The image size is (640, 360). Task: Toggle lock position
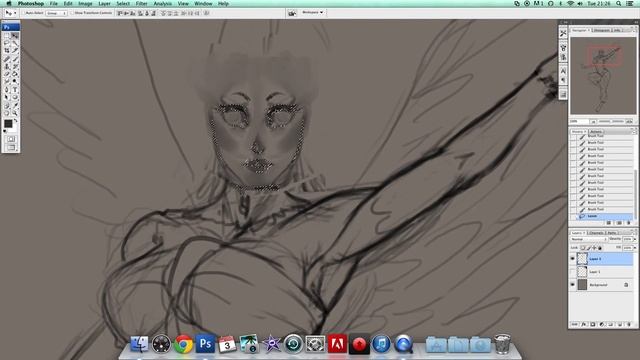coord(594,248)
